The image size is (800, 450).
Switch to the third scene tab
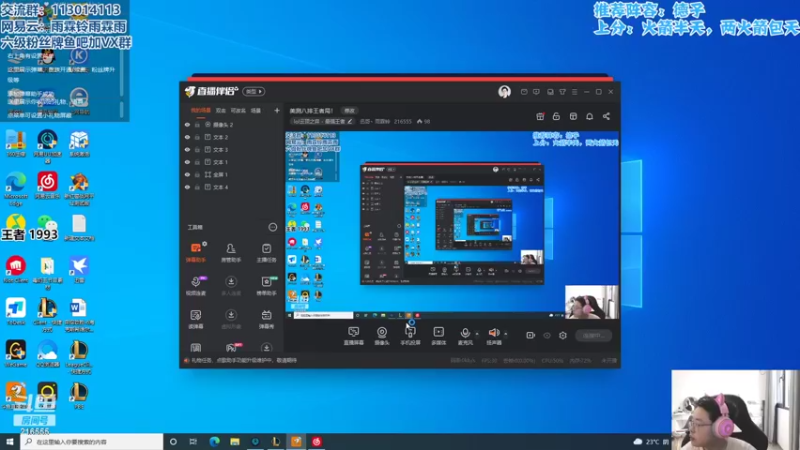238,110
